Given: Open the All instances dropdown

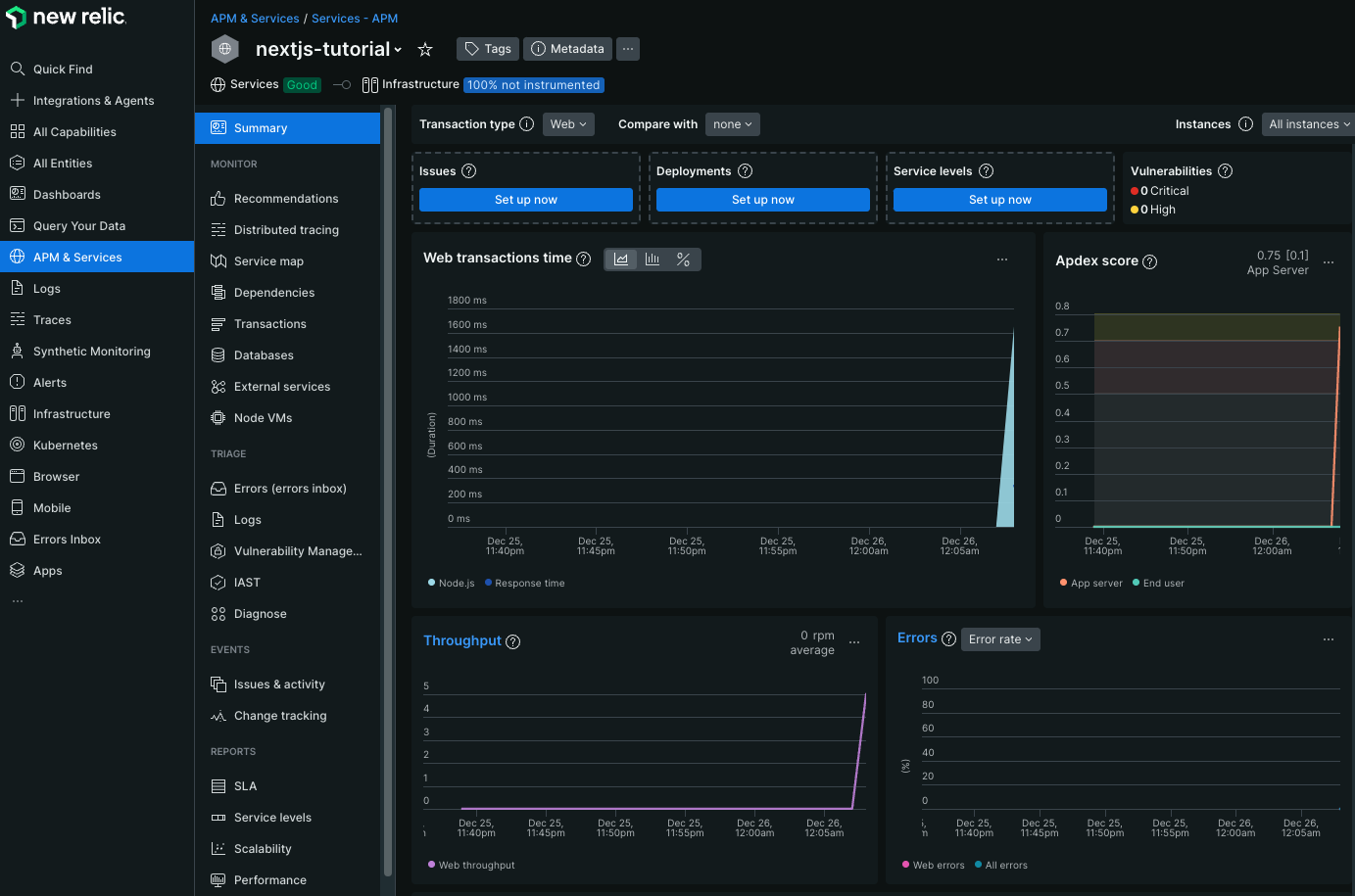Looking at the screenshot, I should pyautogui.click(x=1308, y=124).
